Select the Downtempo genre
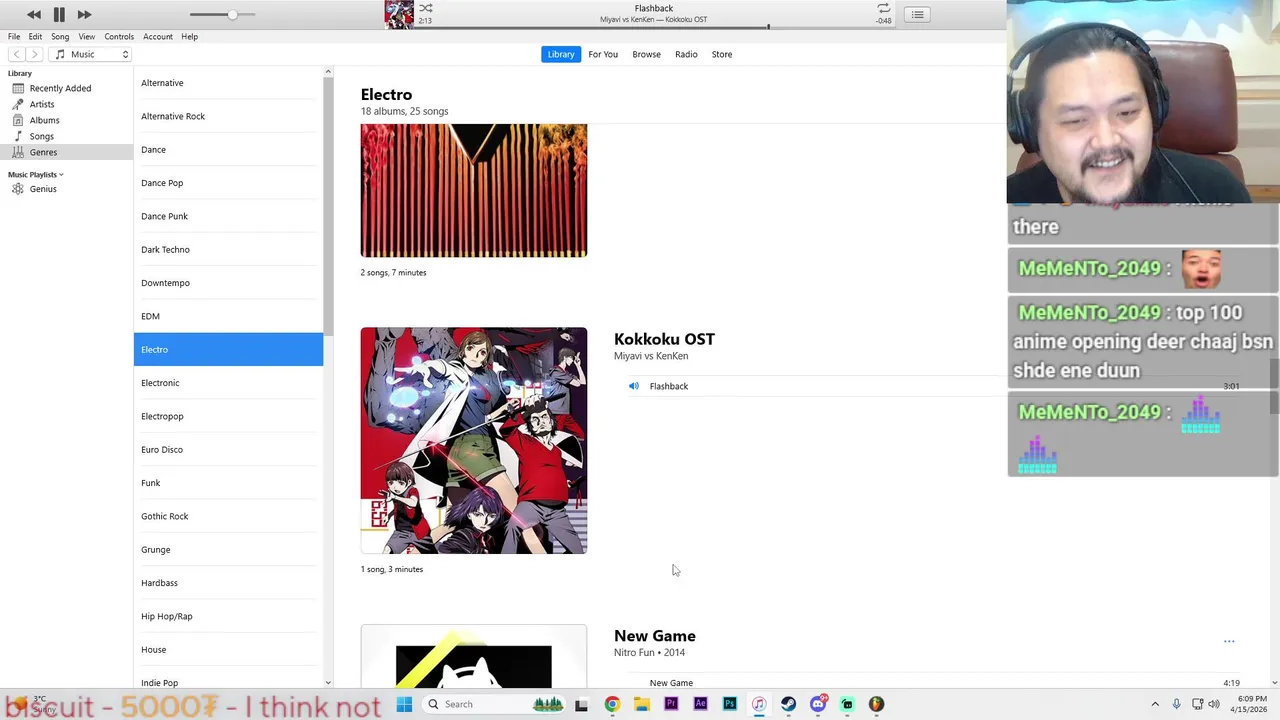The height and width of the screenshot is (720, 1280). pos(228,283)
